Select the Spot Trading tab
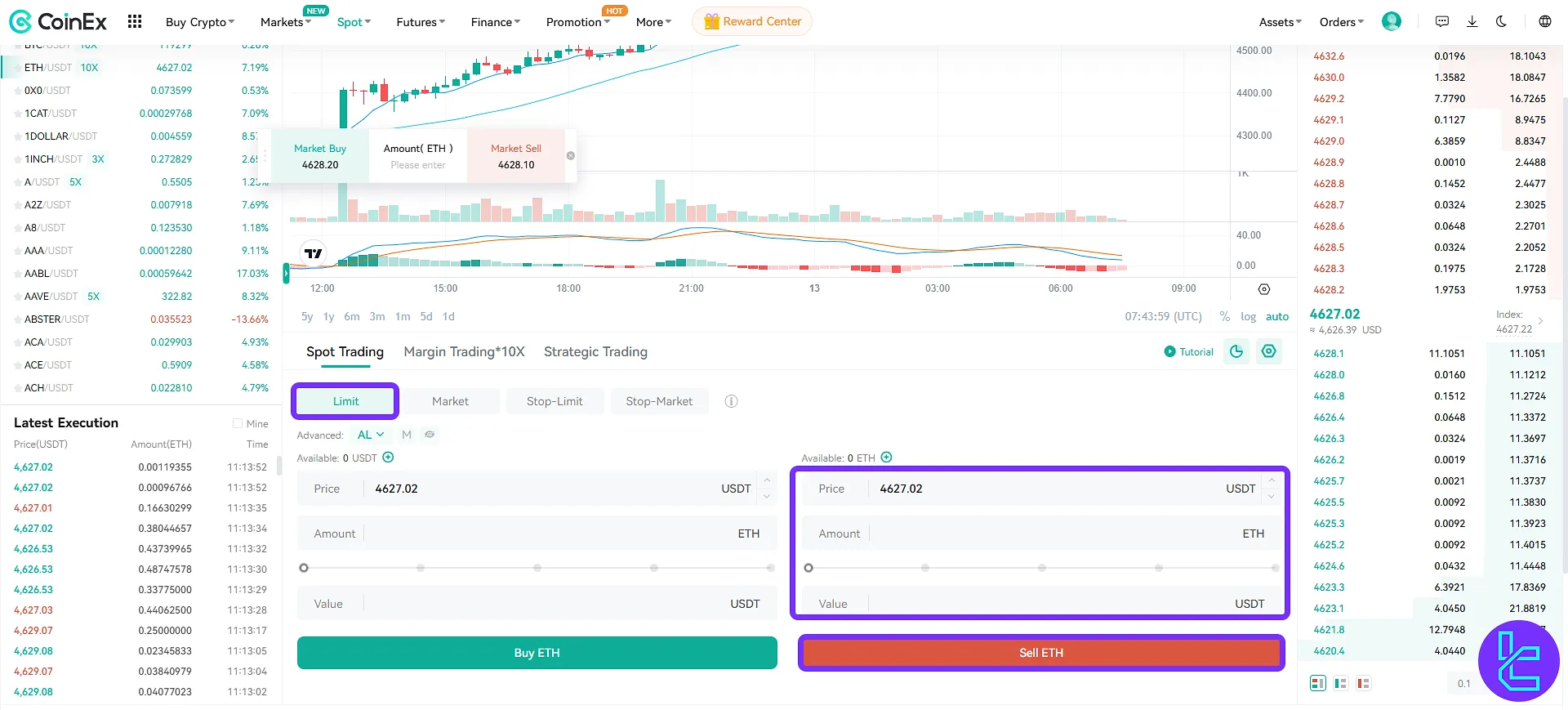 click(345, 351)
